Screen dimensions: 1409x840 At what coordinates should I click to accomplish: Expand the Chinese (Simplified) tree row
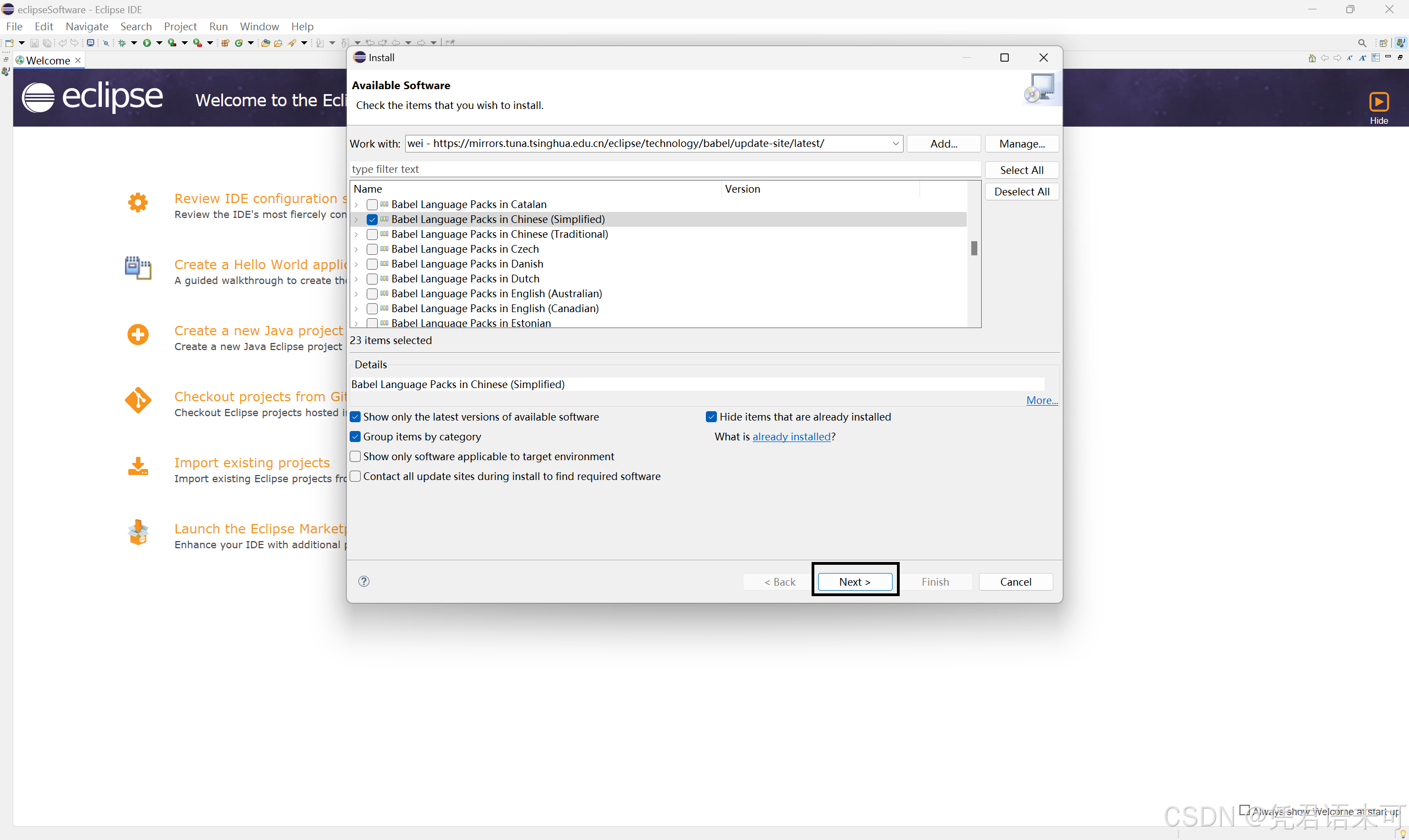click(357, 219)
